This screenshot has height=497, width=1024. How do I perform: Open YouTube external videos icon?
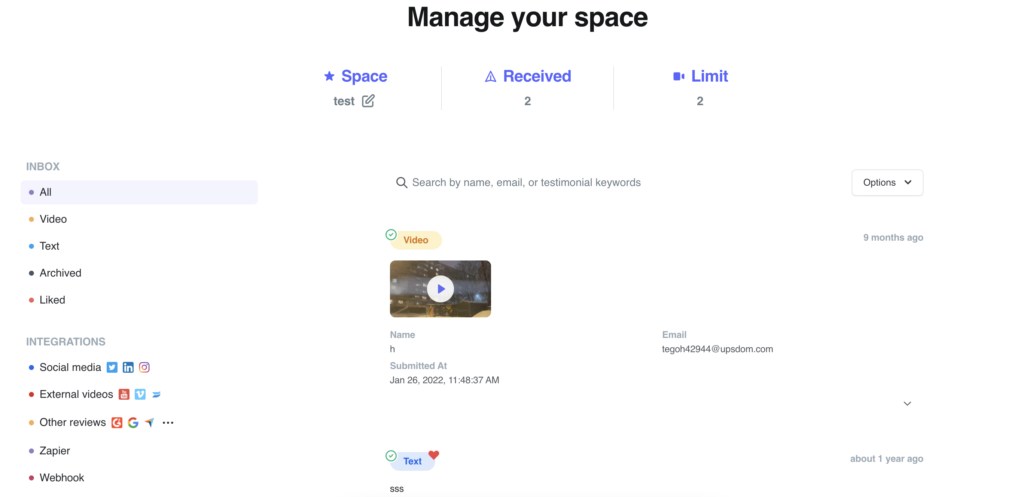tap(124, 394)
